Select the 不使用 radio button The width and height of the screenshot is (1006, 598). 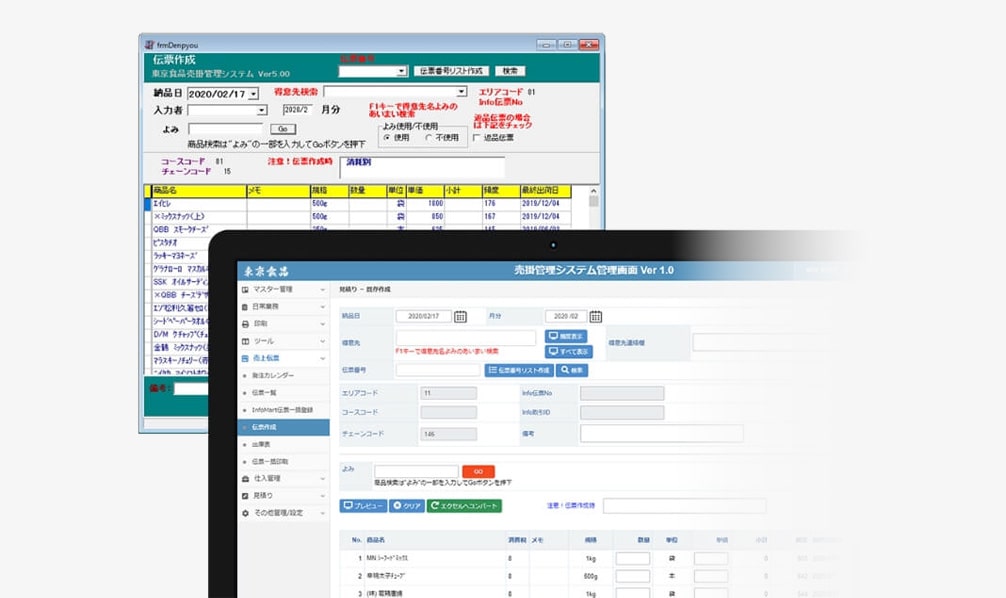[x=430, y=138]
